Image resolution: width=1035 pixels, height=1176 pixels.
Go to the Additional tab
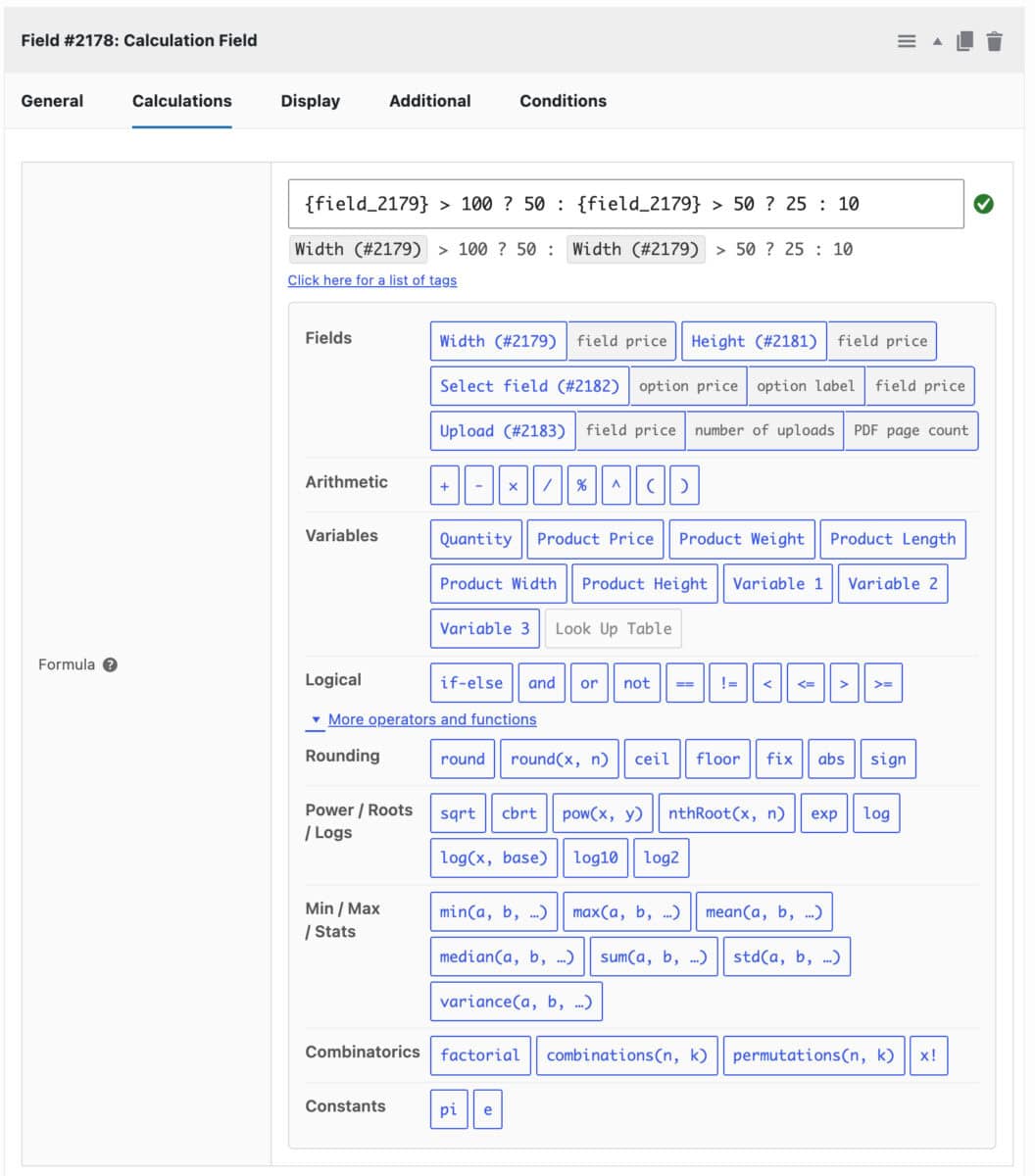tap(430, 101)
